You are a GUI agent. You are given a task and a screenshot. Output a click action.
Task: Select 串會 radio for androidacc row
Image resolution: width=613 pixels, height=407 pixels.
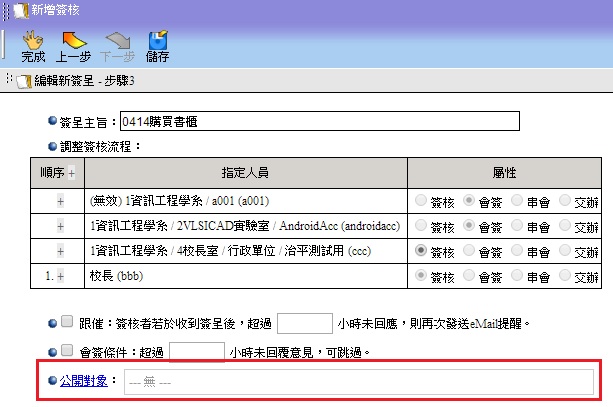point(517,225)
